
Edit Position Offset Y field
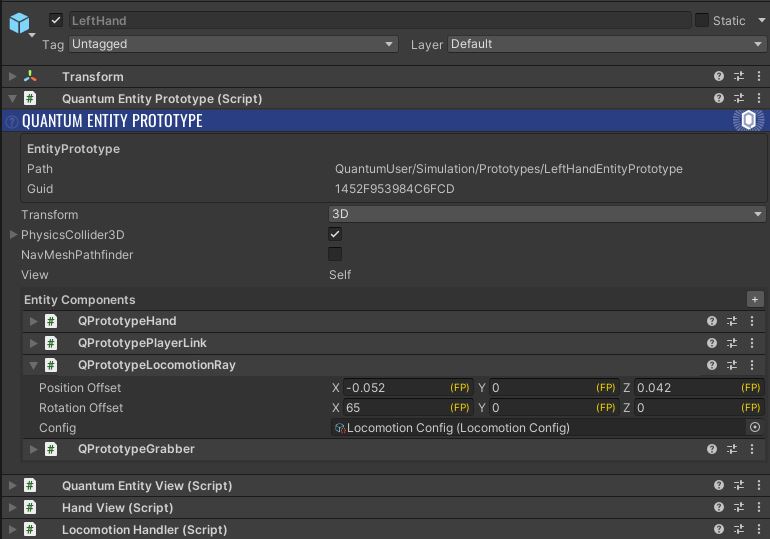553,388
